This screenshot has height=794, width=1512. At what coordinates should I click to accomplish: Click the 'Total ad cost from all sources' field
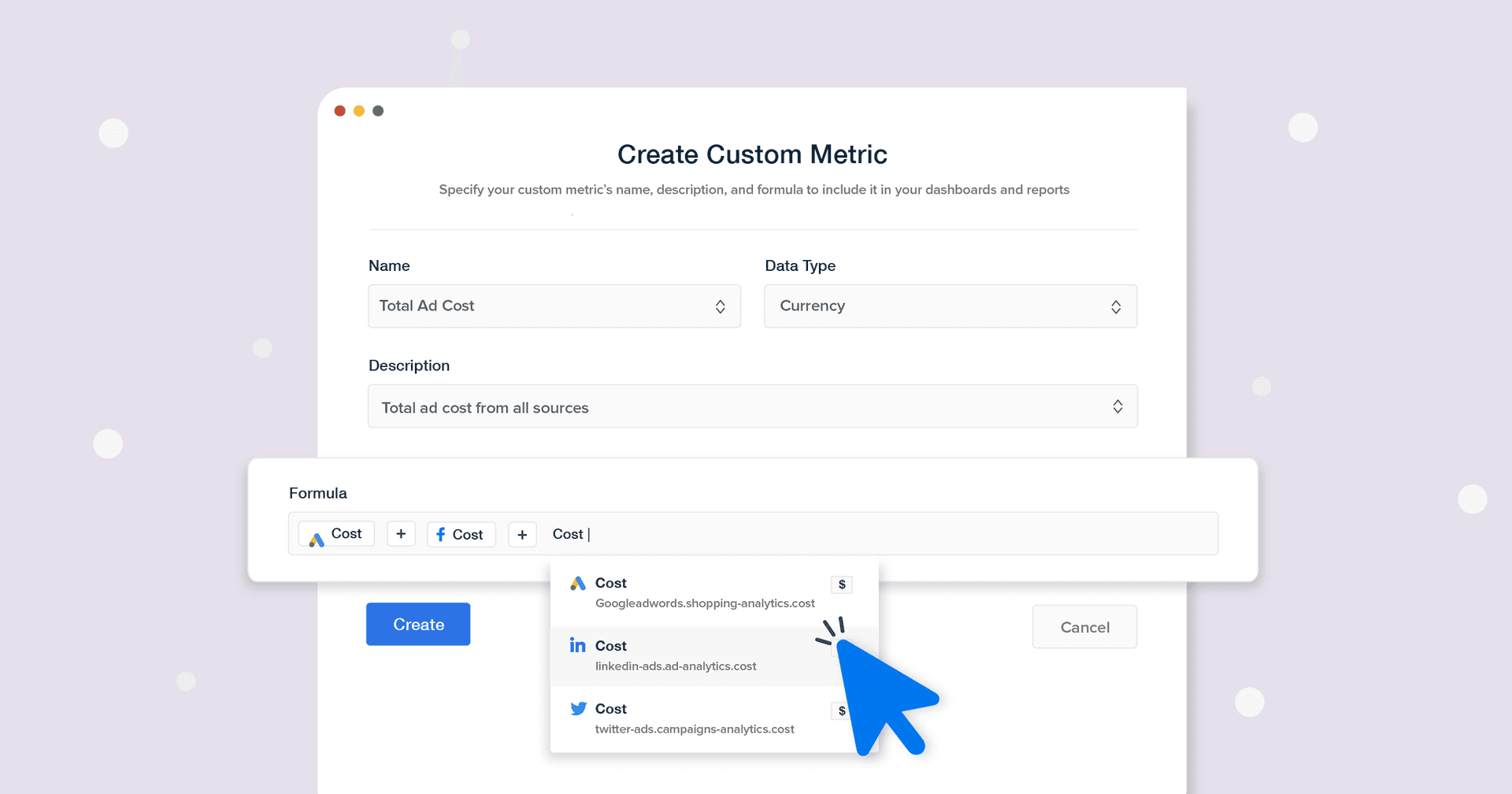[x=753, y=406]
